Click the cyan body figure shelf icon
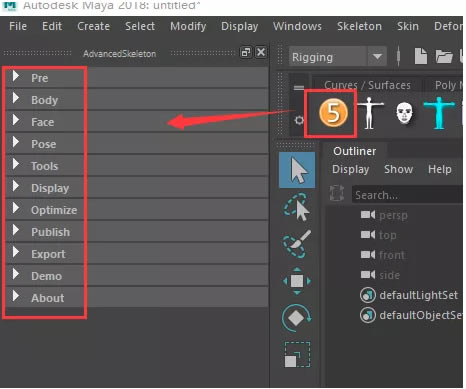 (x=439, y=113)
